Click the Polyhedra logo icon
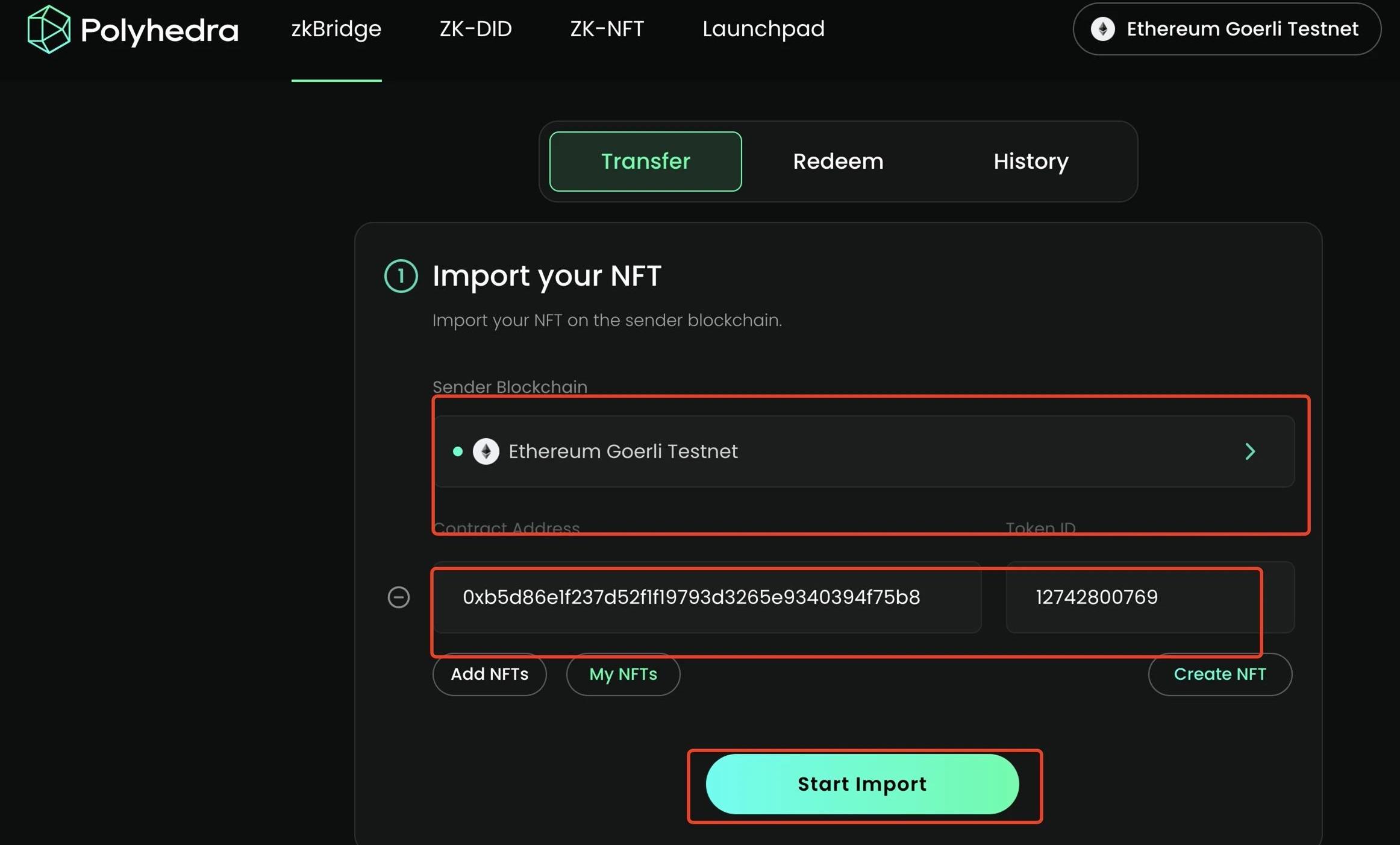 [48, 29]
